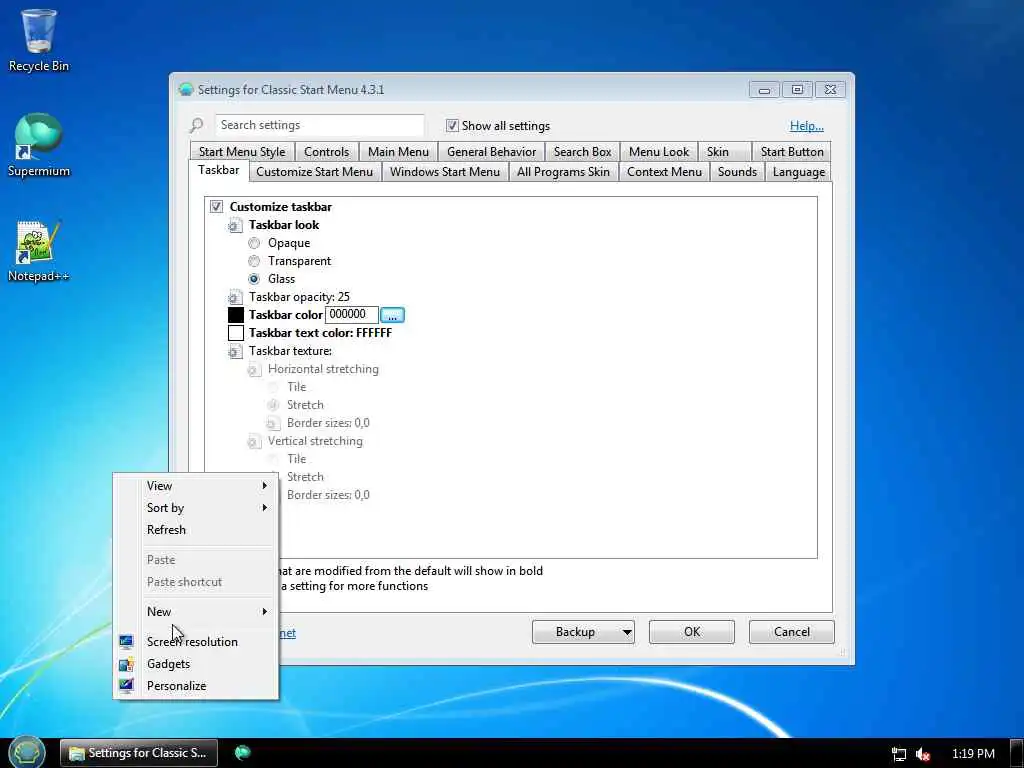Toggle the Show all settings checkbox
Screen dimensions: 1024x768
pos(452,125)
